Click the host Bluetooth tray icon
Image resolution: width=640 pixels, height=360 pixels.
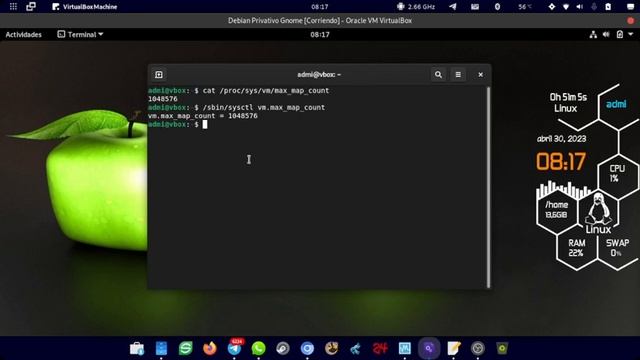coord(497,7)
